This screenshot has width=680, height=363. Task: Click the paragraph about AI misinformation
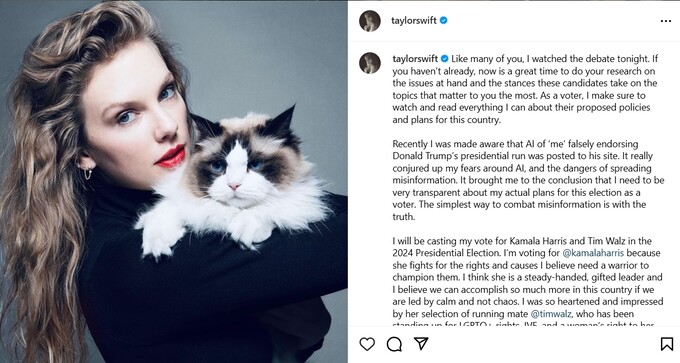[x=528, y=180]
